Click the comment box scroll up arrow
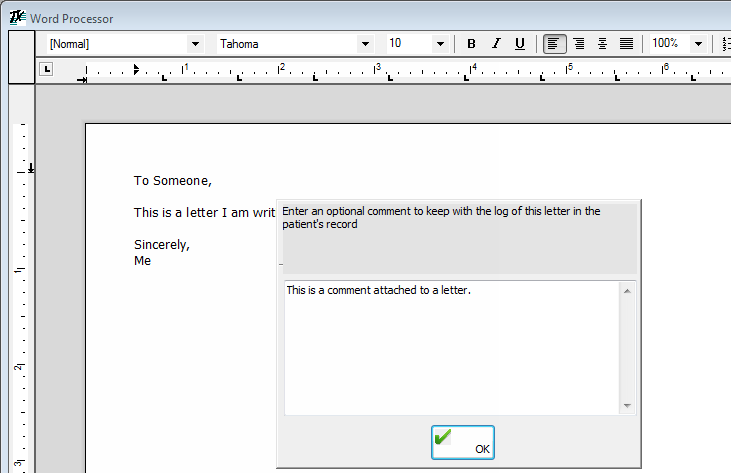Screen dimensions: 731x473 point(627,291)
